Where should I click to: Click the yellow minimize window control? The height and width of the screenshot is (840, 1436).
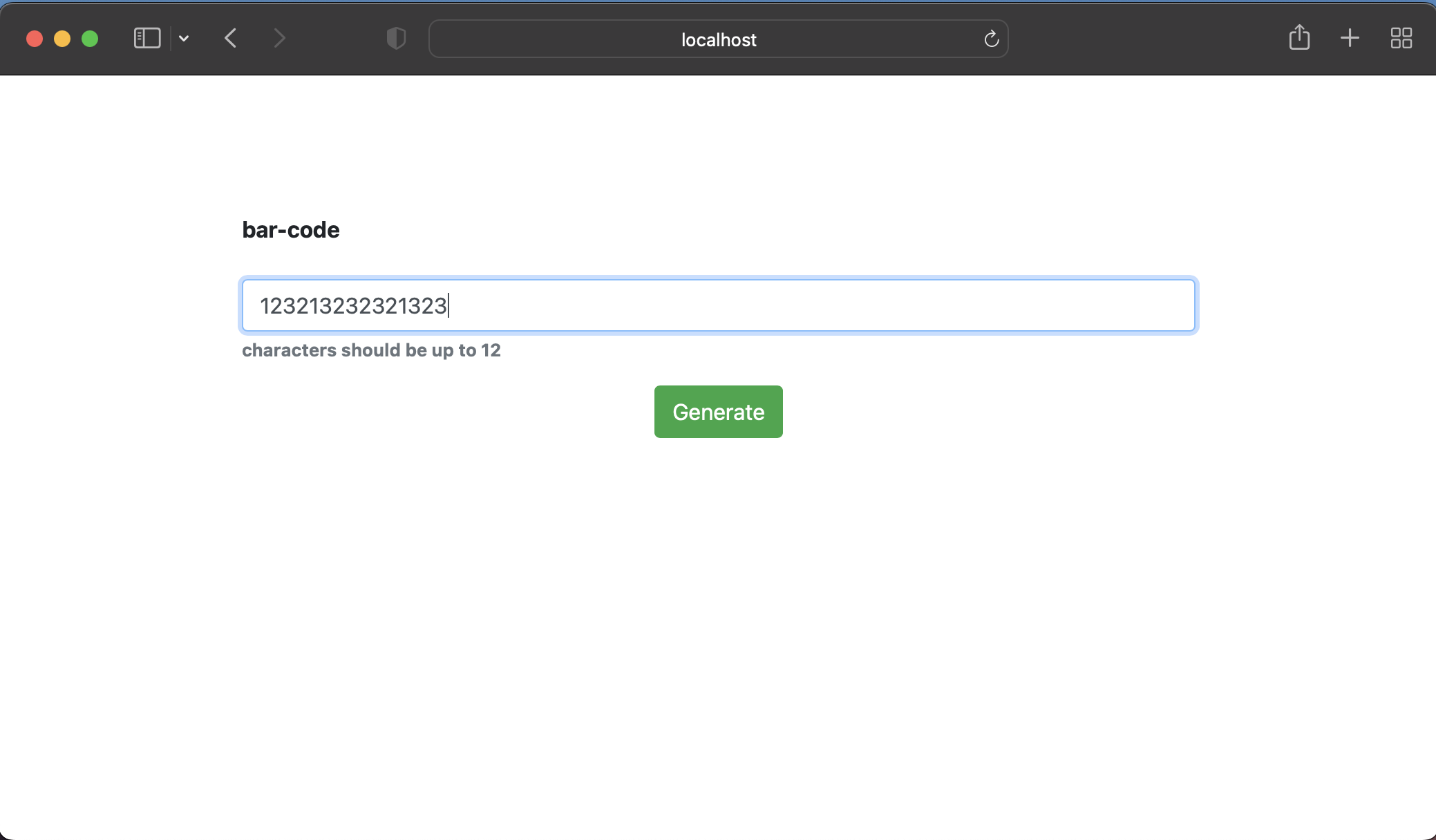tap(62, 38)
